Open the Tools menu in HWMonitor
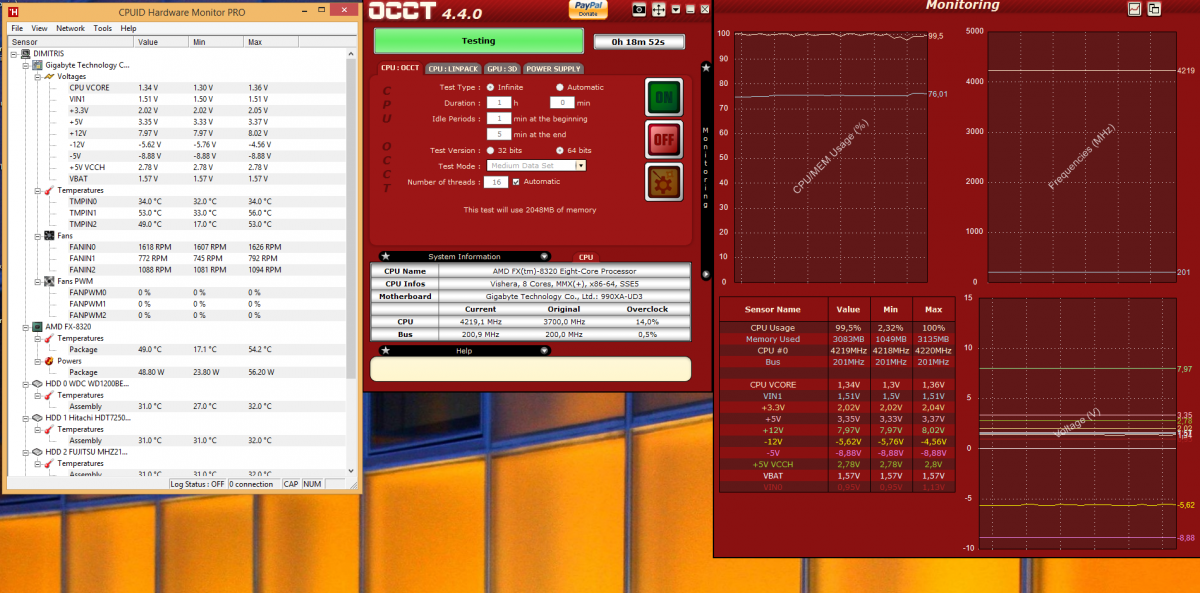This screenshot has width=1200, height=593. (103, 28)
